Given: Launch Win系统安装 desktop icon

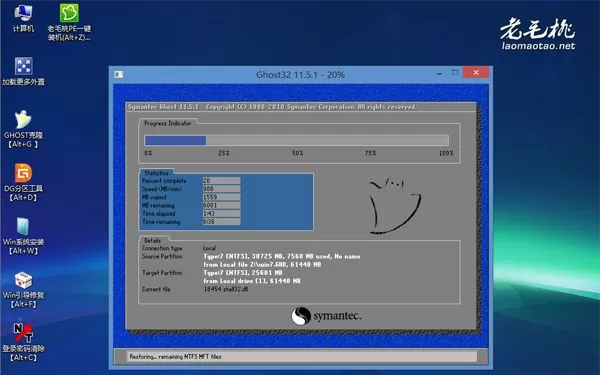Looking at the screenshot, I should coord(23,236).
